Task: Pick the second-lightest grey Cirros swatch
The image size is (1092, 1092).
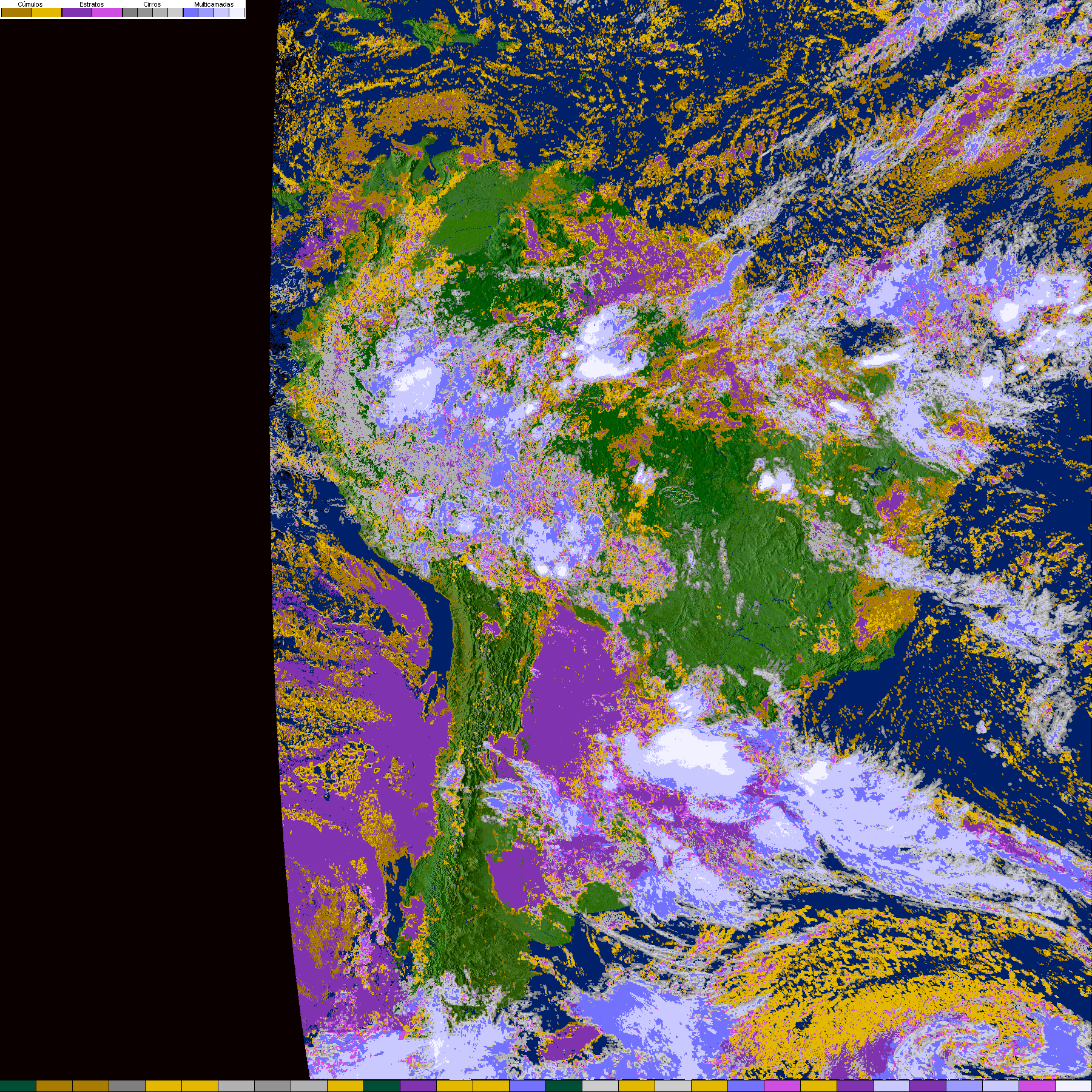Action: point(160,12)
